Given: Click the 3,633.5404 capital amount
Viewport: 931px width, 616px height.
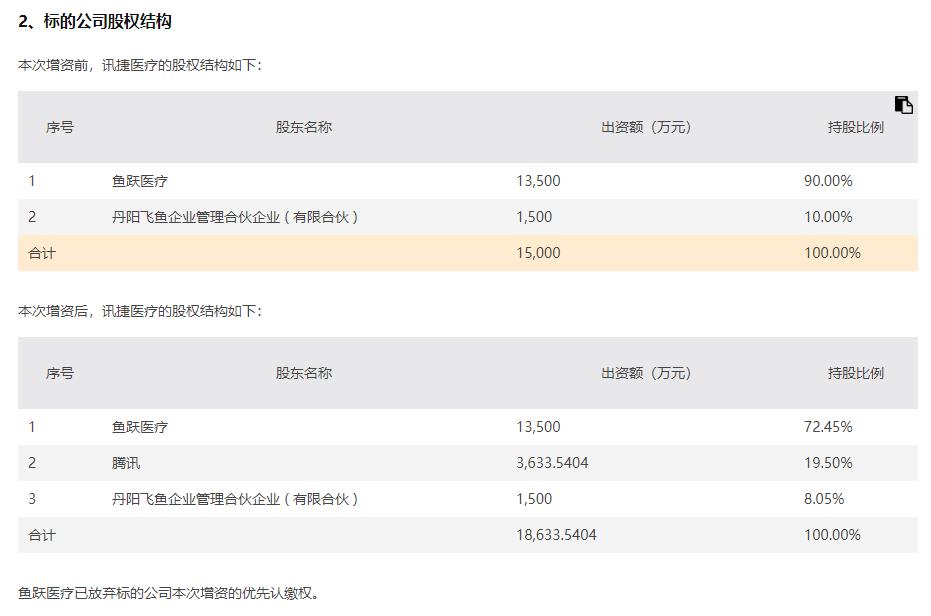Looking at the screenshot, I should [552, 463].
